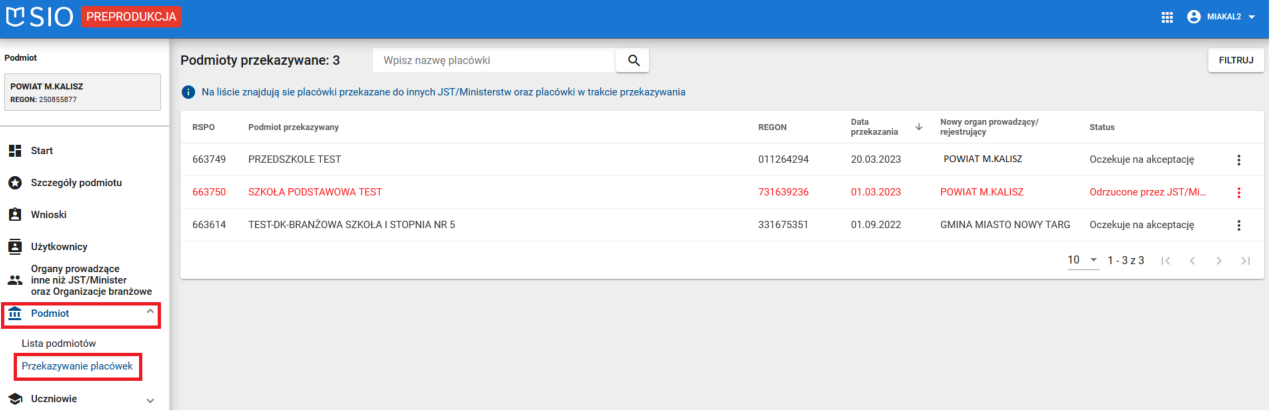Sort by Data przekazania arrow icon
The image size is (1270, 412).
tap(918, 127)
